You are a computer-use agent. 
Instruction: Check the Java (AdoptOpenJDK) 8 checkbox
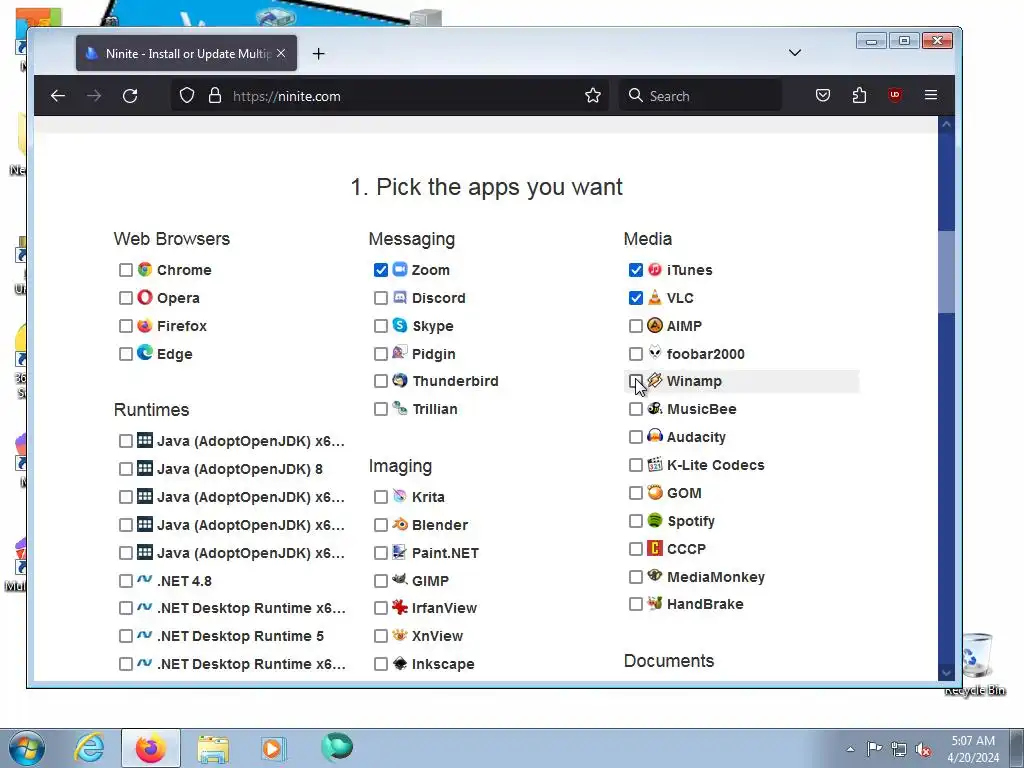click(x=126, y=469)
